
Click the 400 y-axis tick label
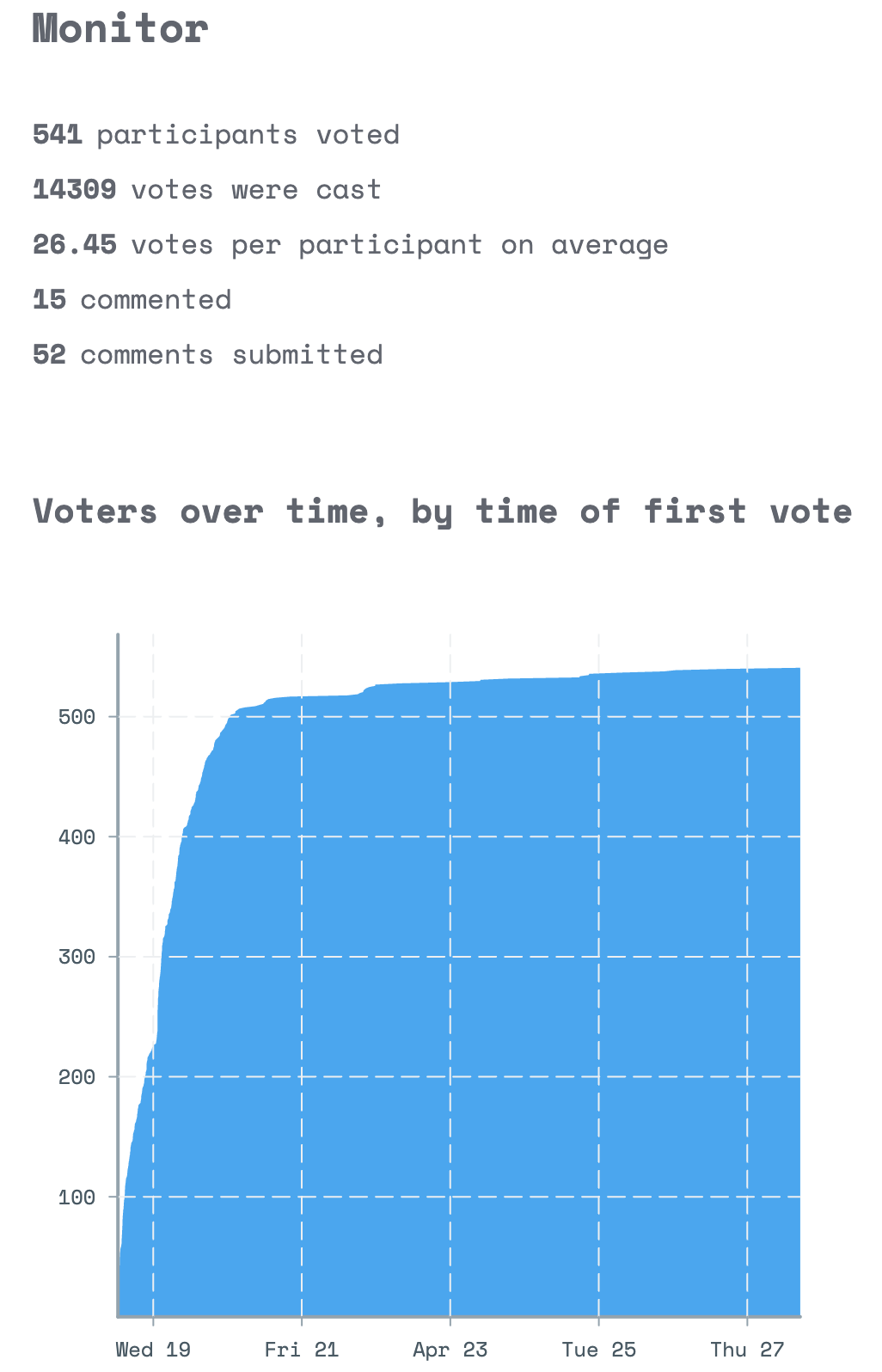tap(77, 836)
